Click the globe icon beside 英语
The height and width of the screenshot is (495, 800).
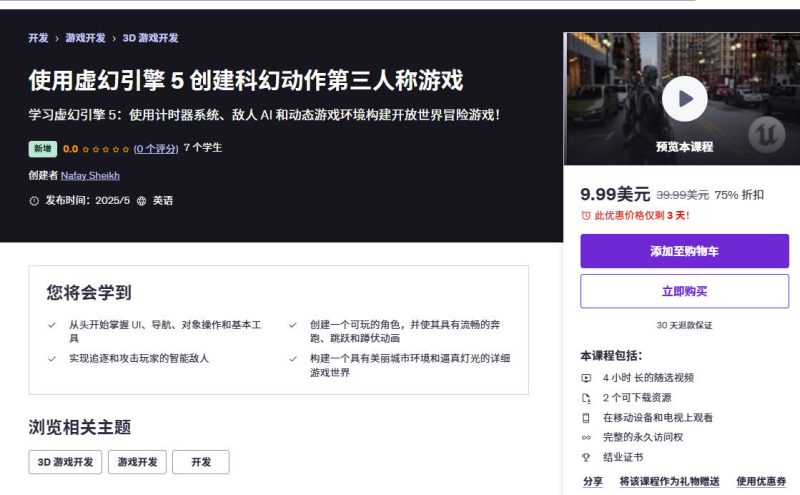[141, 201]
